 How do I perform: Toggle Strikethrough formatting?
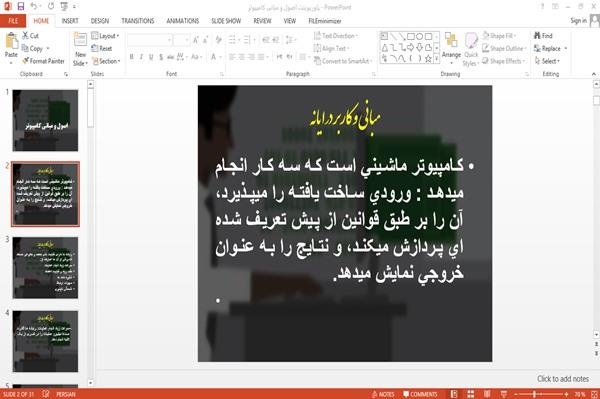pyautogui.click(x=171, y=57)
